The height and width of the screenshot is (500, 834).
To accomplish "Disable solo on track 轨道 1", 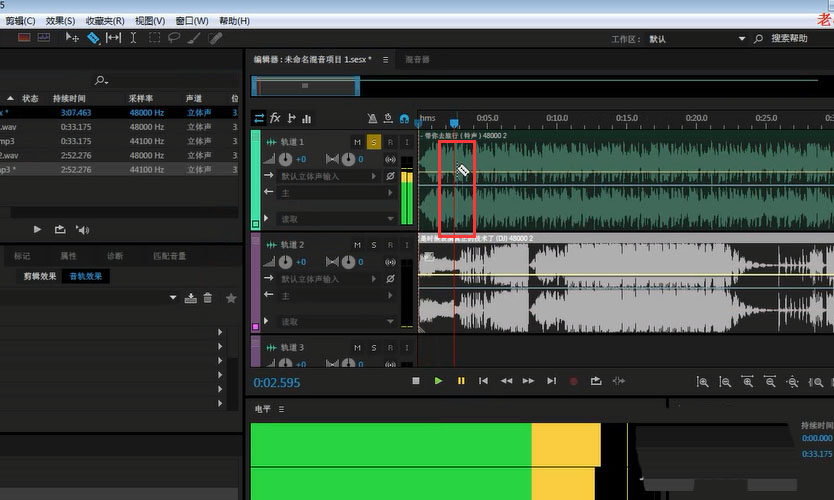I will [x=373, y=143].
